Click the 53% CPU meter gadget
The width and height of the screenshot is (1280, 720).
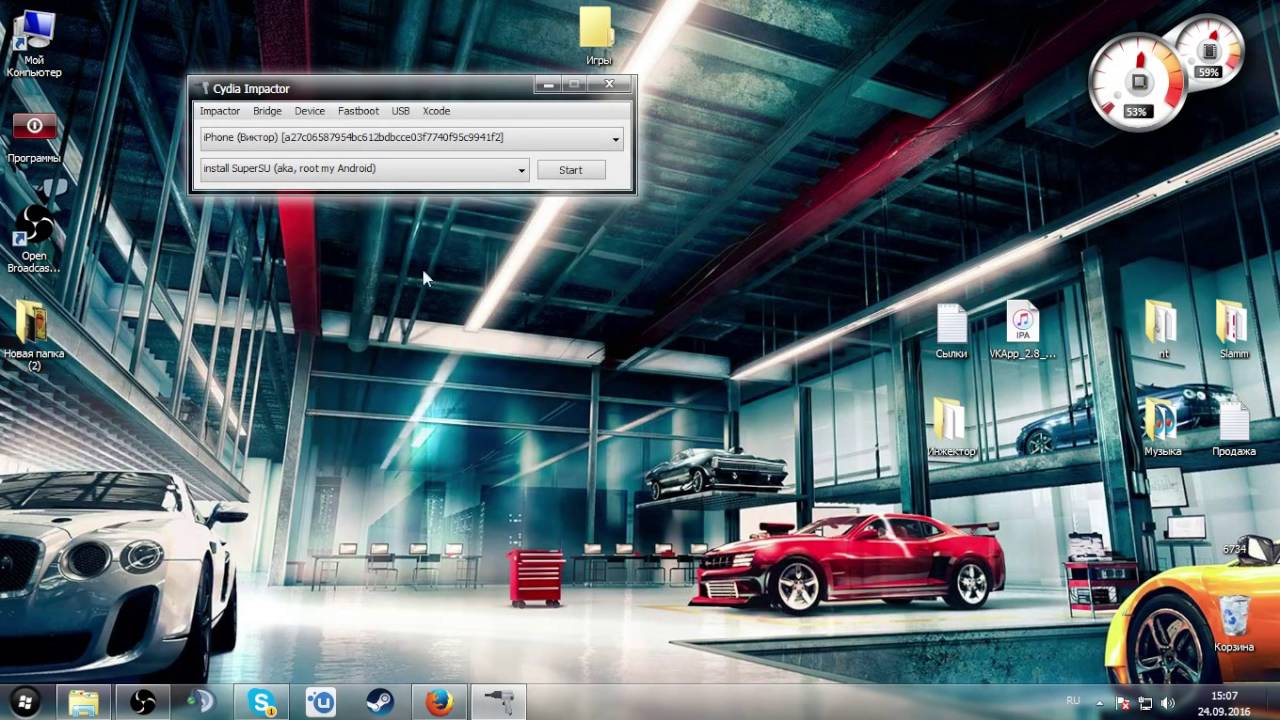click(x=1137, y=83)
